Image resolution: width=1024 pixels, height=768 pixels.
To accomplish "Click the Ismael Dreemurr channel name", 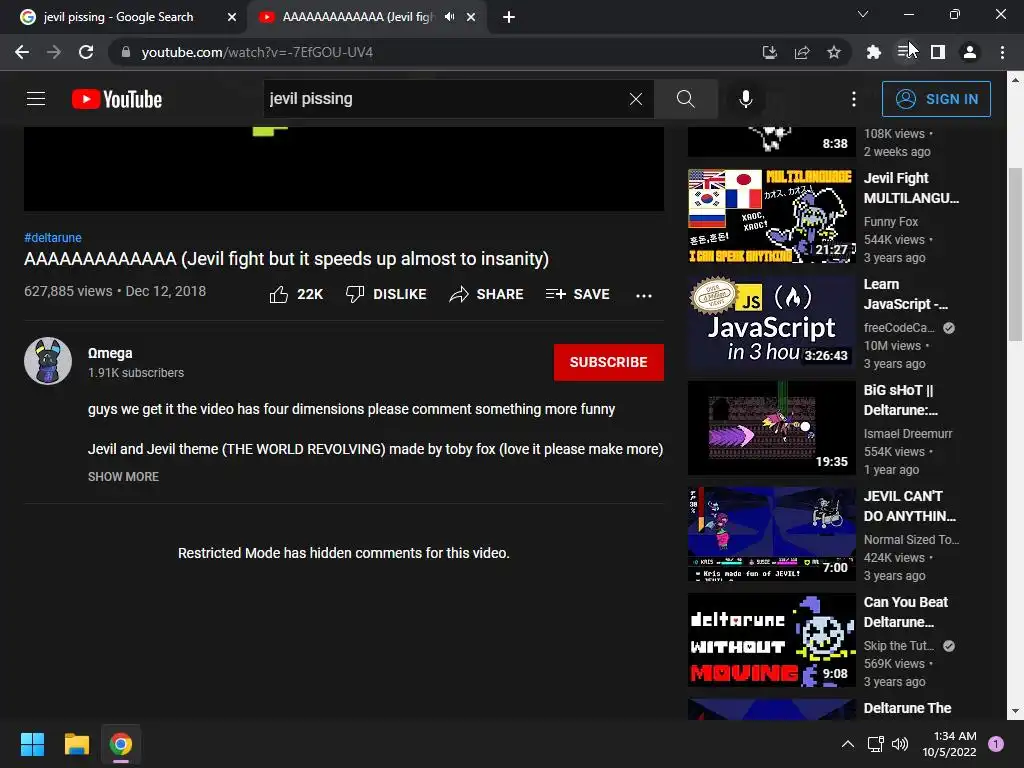I will tap(908, 434).
